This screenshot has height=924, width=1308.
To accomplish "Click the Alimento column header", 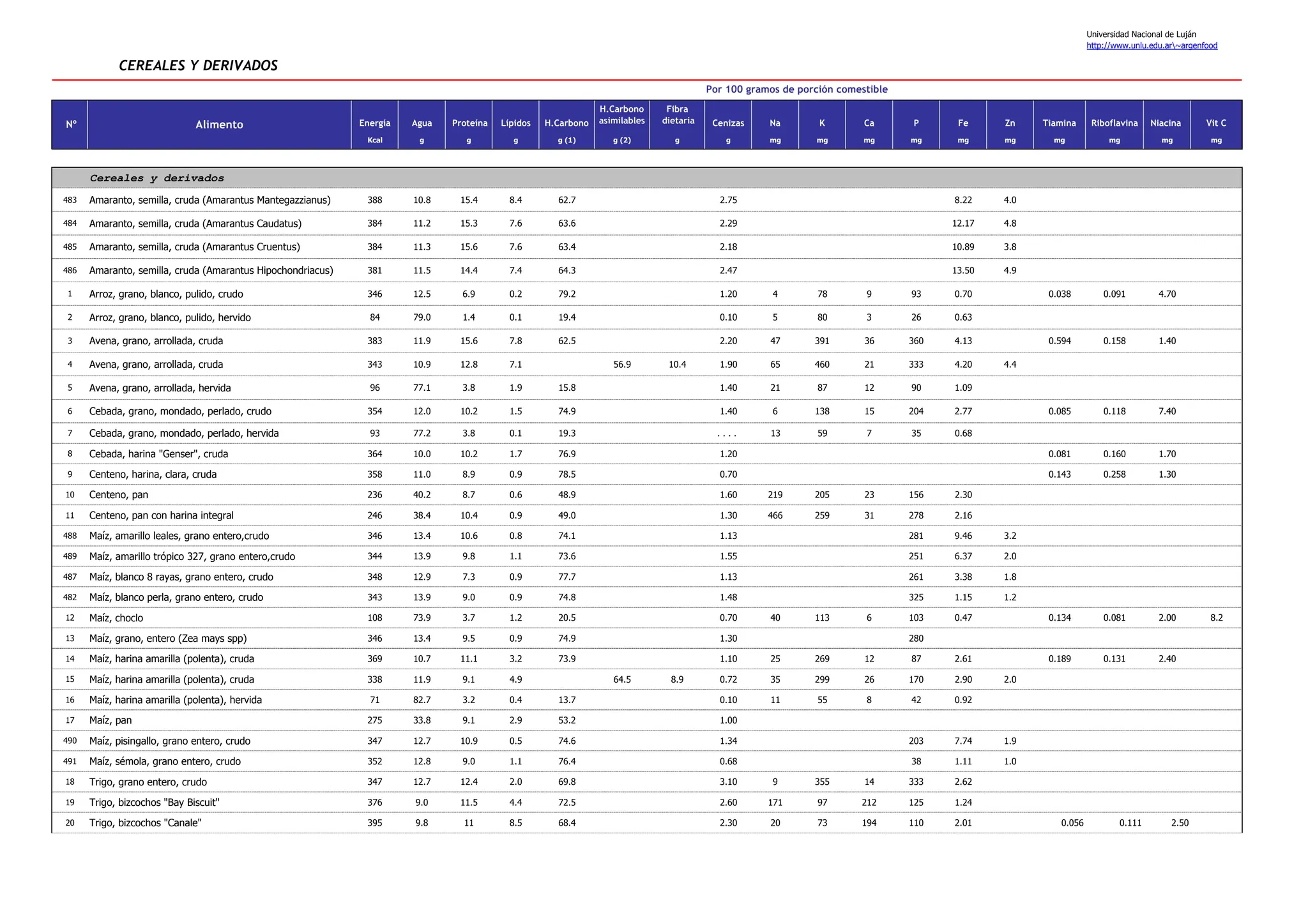I will tap(219, 125).
